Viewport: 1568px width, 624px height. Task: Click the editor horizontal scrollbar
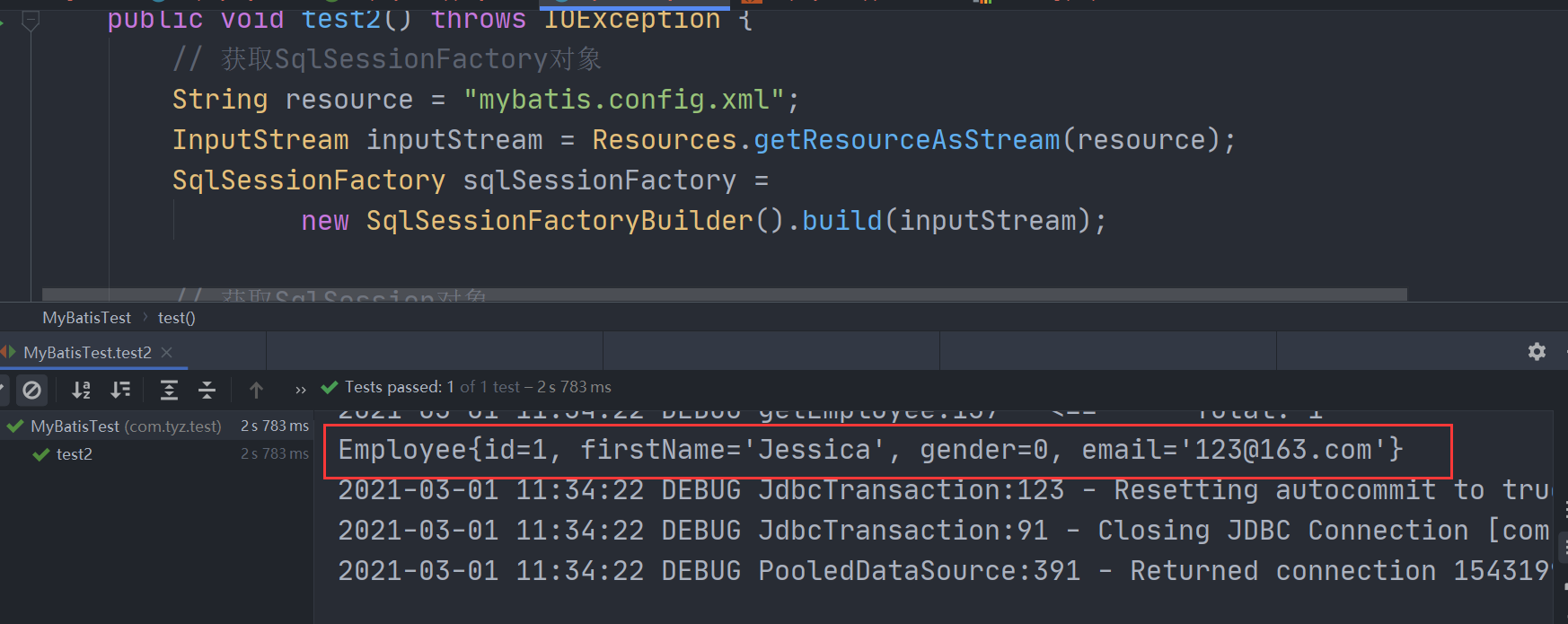tap(724, 294)
